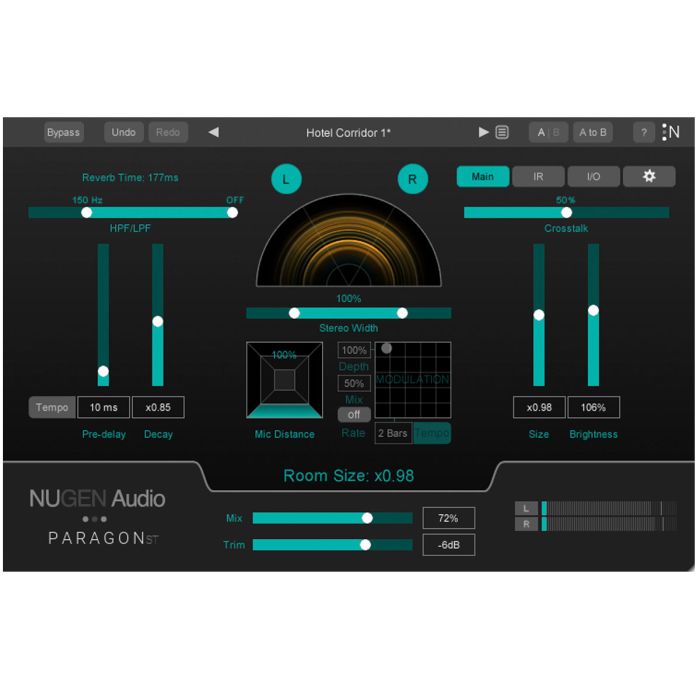Click the NUGEN Audio logo

97,499
